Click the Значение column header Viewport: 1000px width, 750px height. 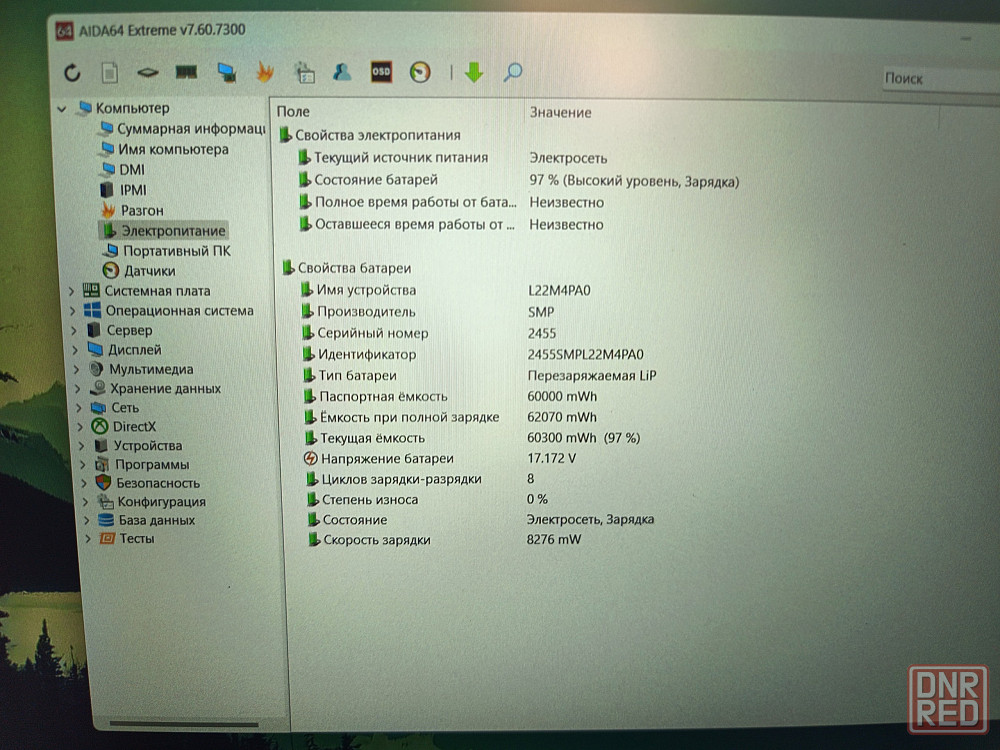point(560,112)
